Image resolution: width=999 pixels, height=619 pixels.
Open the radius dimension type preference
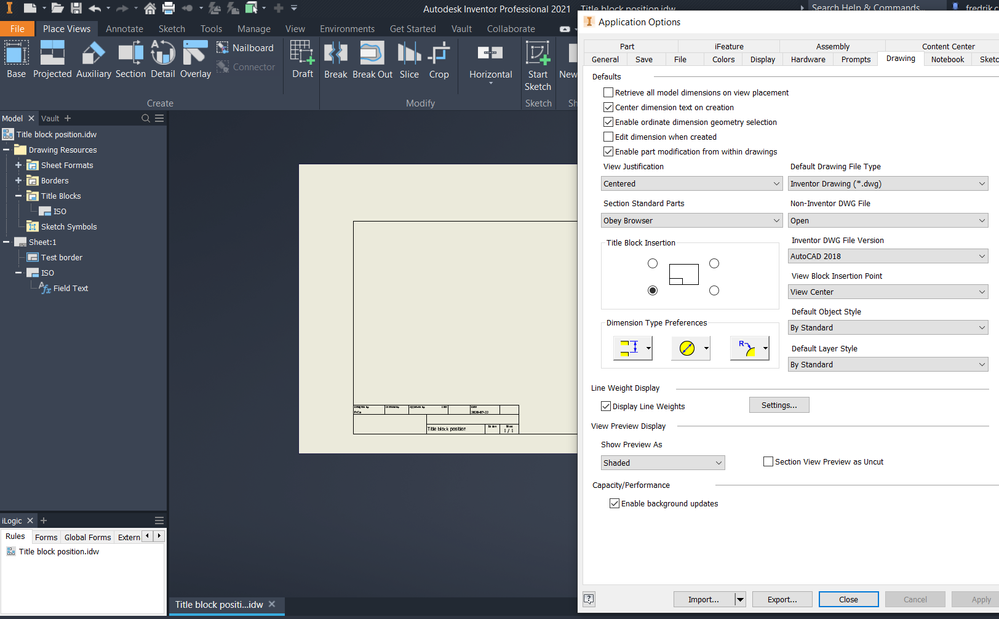tap(749, 348)
